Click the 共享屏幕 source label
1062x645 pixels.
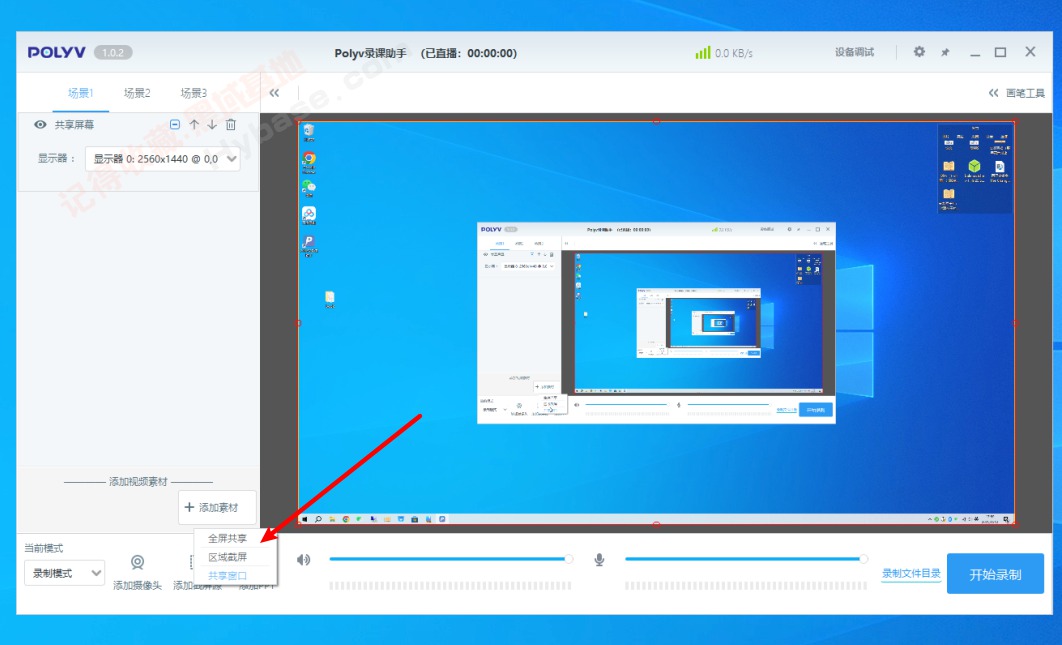75,125
